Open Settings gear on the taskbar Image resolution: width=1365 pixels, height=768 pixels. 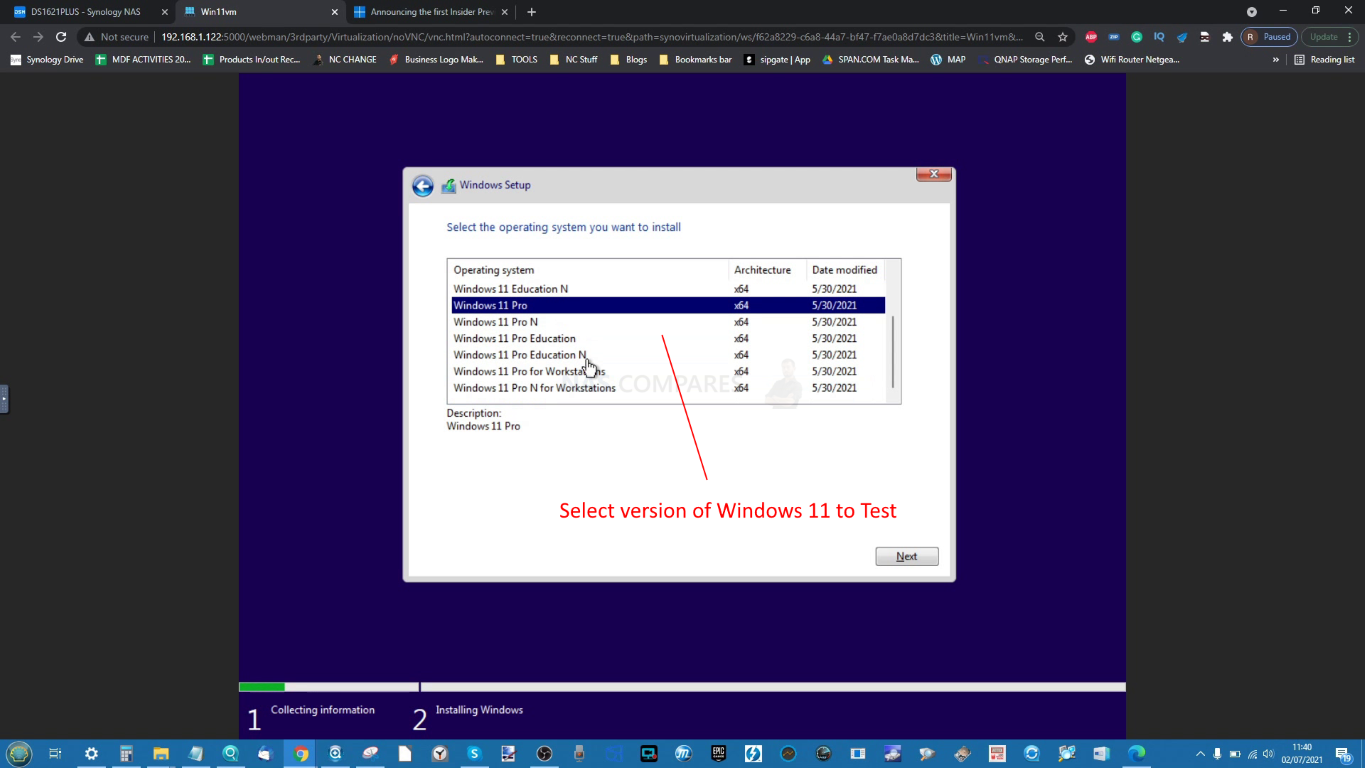91,753
